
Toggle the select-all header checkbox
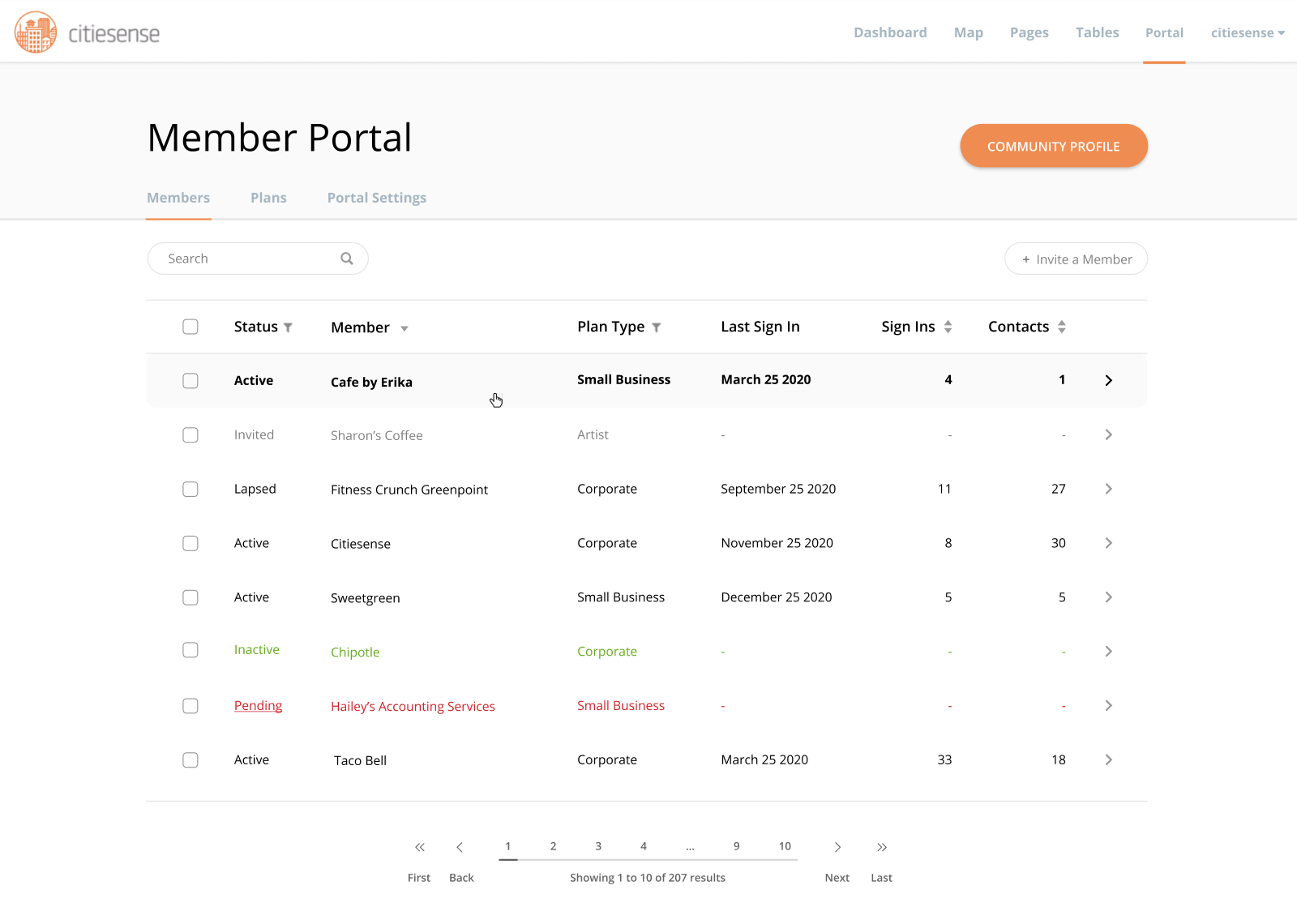[x=190, y=327]
